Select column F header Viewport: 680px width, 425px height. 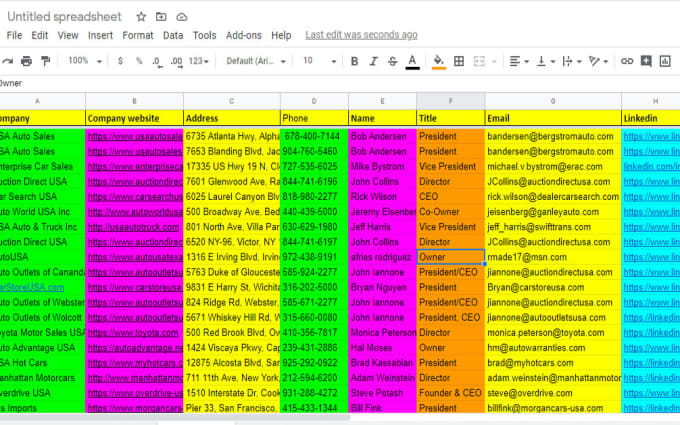coord(451,101)
